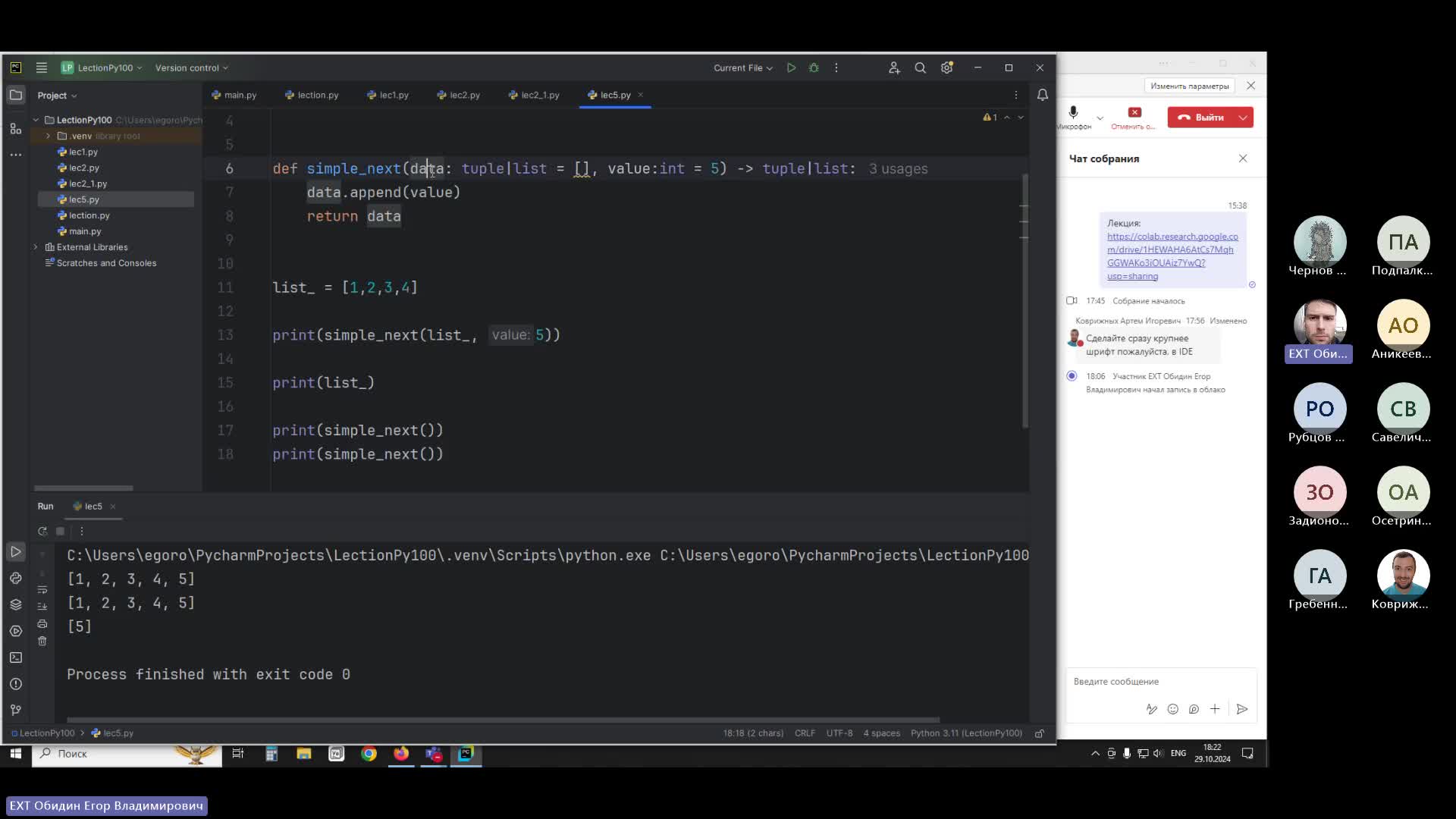
Task: Open Version Control git icon
Action: point(16,710)
